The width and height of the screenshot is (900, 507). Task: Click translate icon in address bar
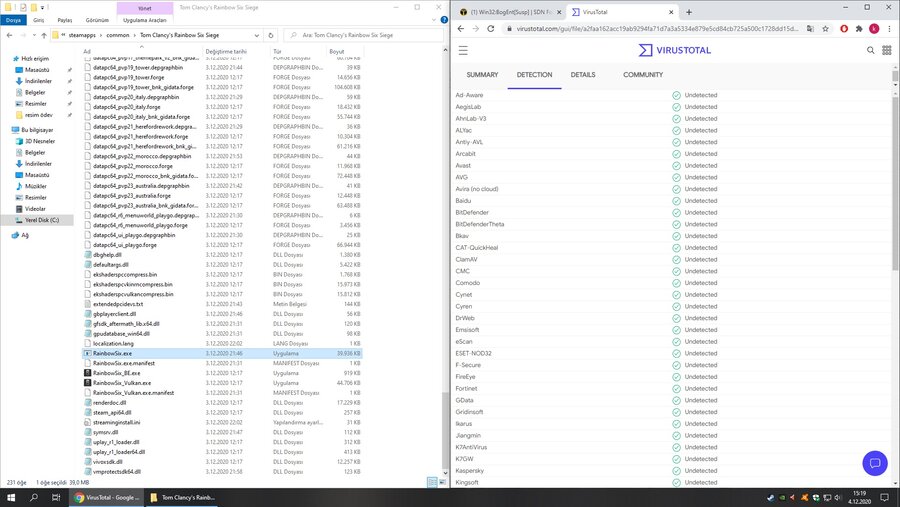coord(810,29)
